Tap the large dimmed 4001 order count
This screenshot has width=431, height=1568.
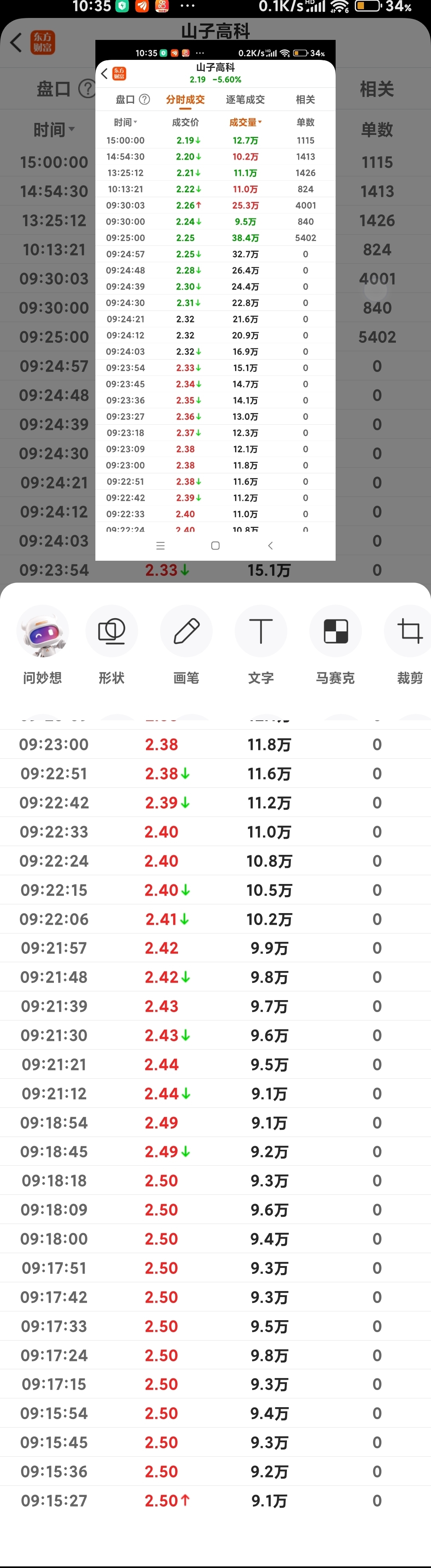pyautogui.click(x=377, y=279)
